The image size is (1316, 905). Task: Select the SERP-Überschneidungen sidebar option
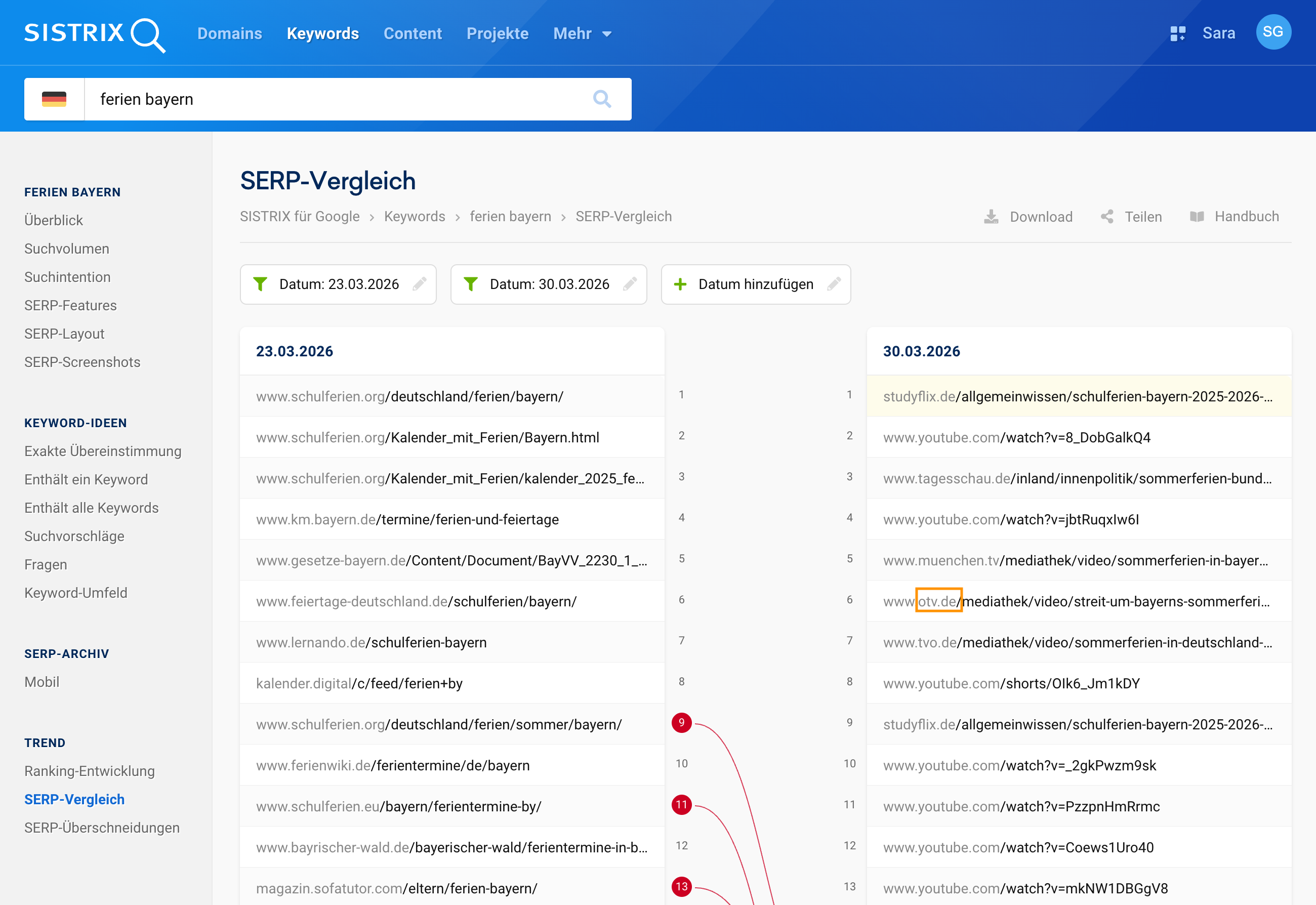tap(102, 828)
